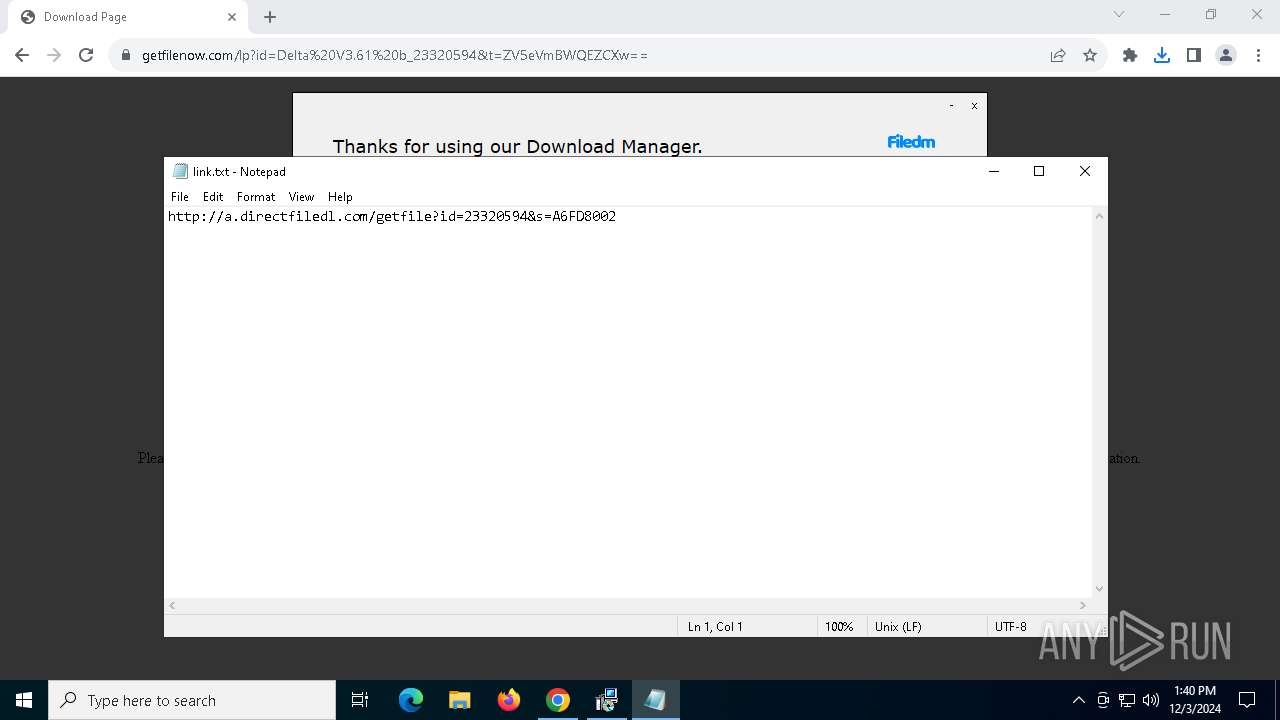Open the Chrome tab search chevron
The height and width of the screenshot is (720, 1280).
coord(1119,14)
